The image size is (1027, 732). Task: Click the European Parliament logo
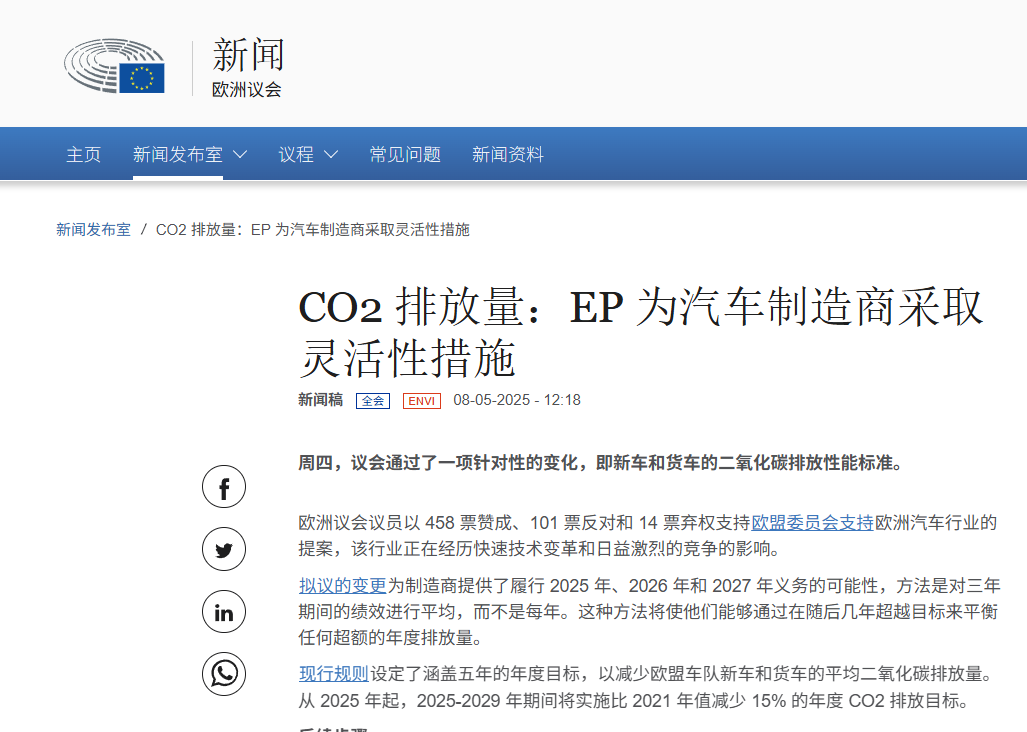pyautogui.click(x=114, y=65)
